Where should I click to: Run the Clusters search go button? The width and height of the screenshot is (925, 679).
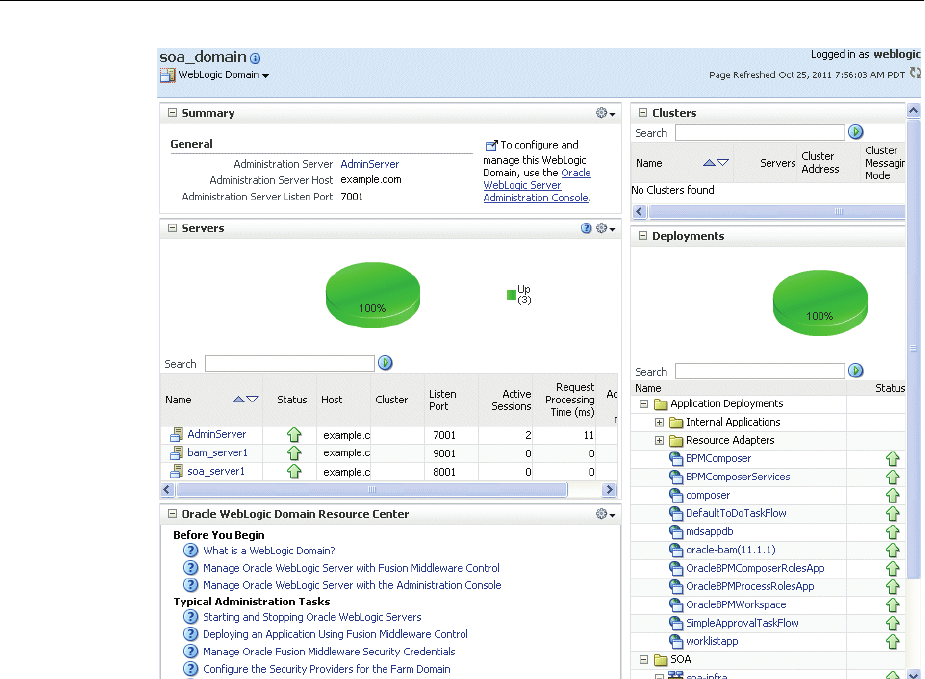click(855, 132)
